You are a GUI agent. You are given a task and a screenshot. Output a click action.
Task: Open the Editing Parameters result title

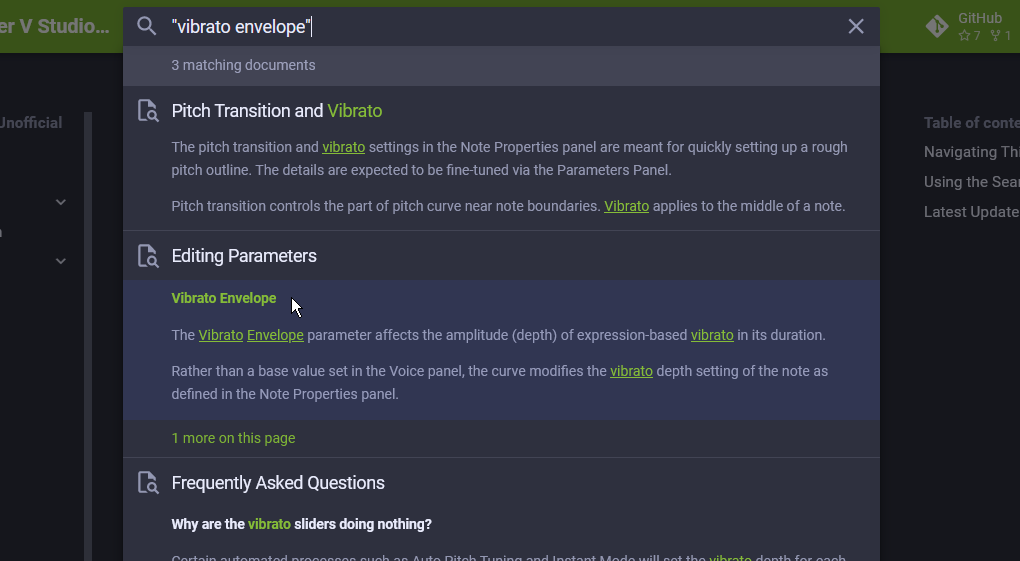pyautogui.click(x=244, y=256)
